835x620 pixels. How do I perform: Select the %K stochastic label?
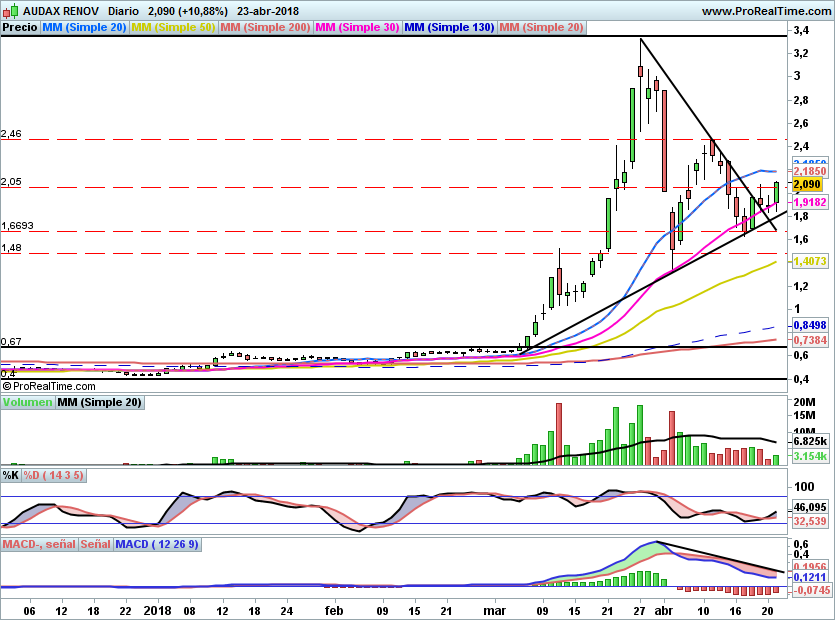(x=11, y=475)
